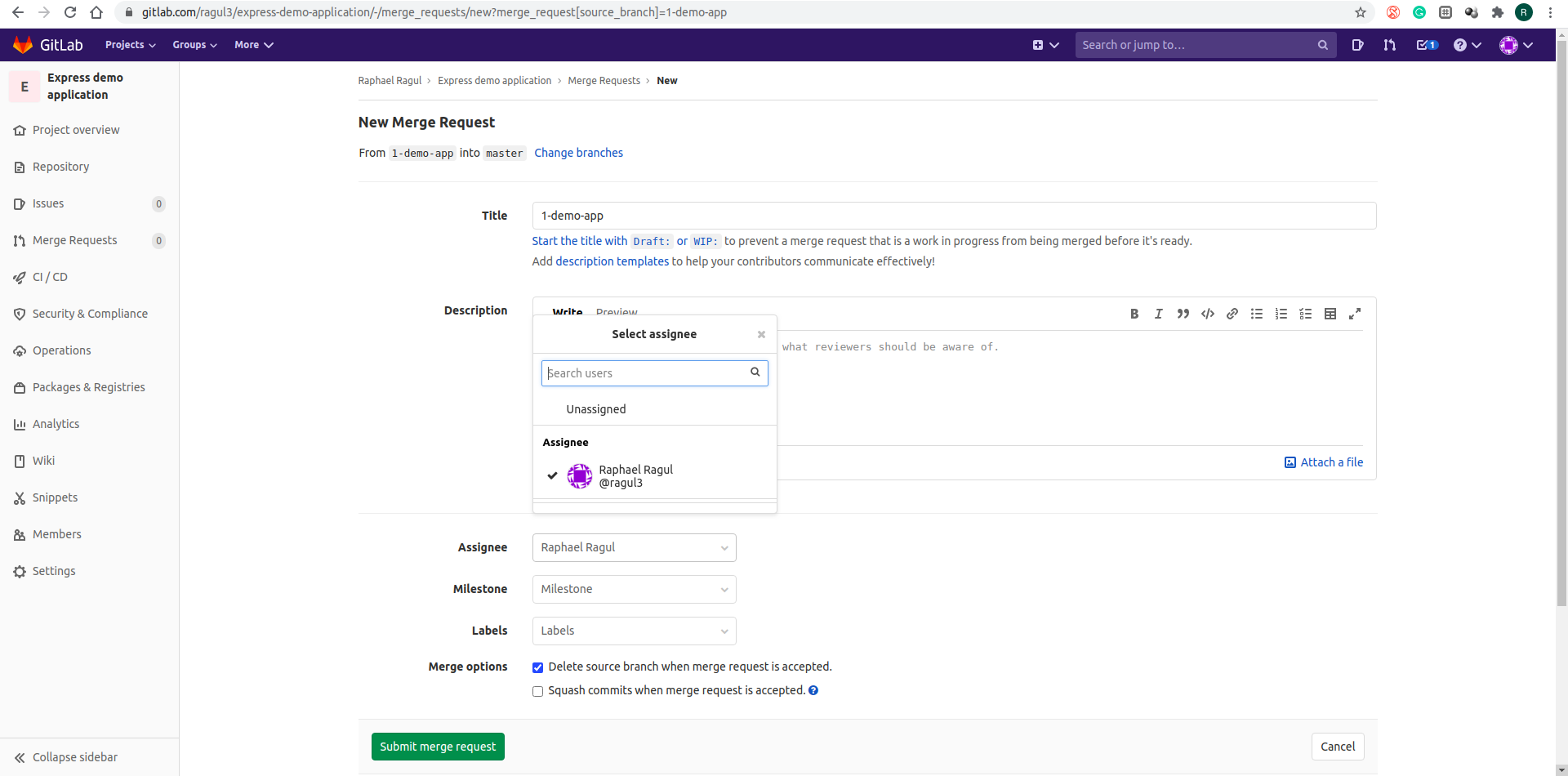1568x776 pixels.
Task: Insert a blockquote in the description
Action: pyautogui.click(x=1183, y=314)
